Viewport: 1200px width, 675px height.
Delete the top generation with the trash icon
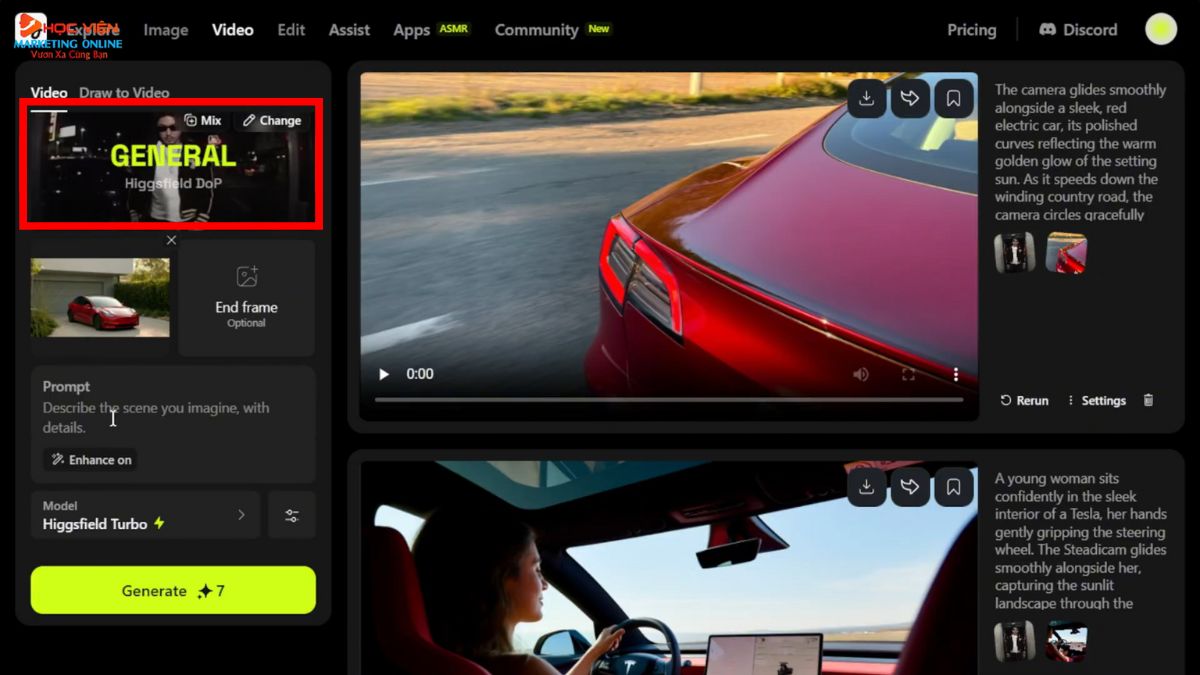[x=1148, y=399]
